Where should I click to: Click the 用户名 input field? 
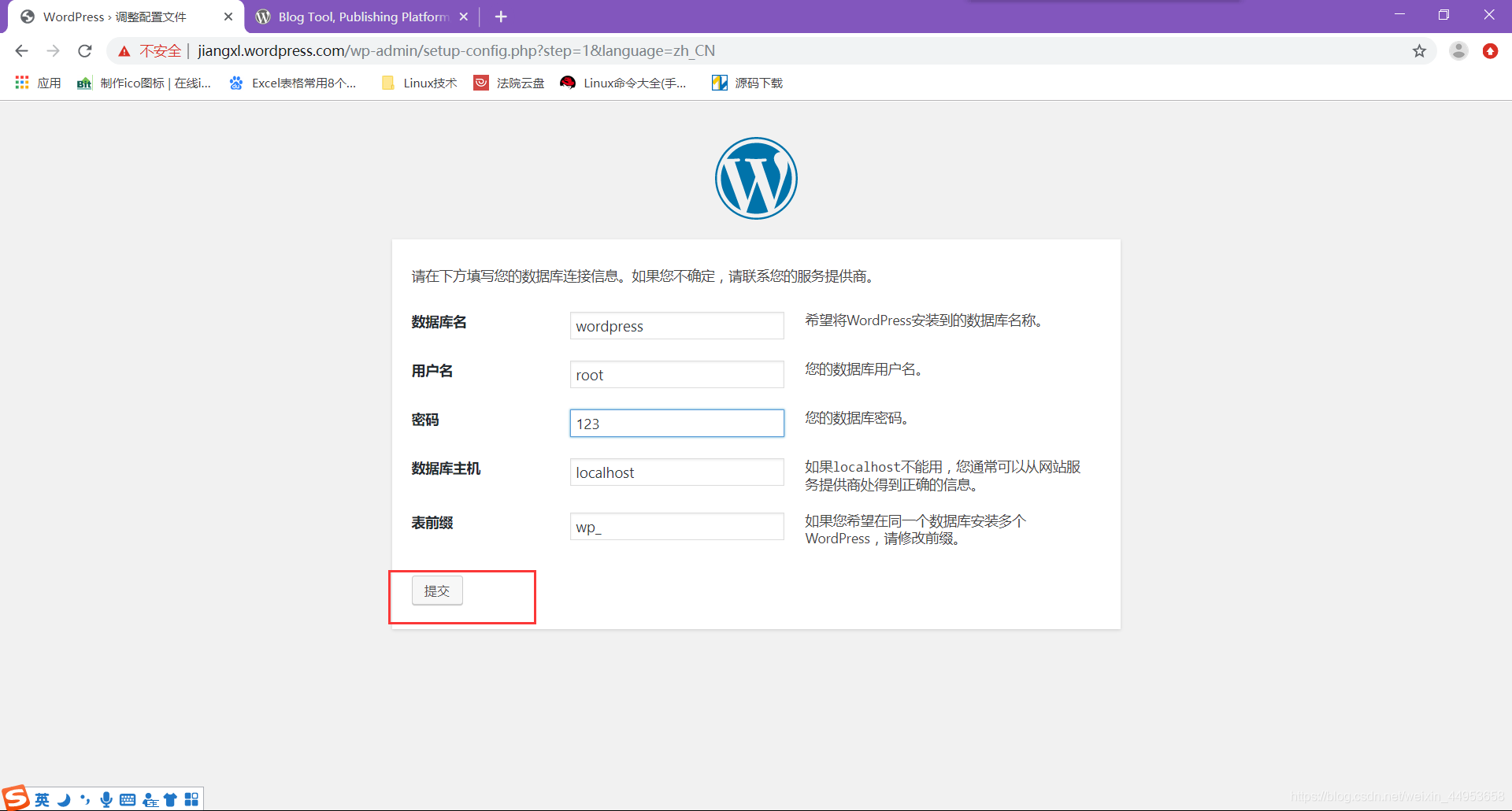pos(676,375)
